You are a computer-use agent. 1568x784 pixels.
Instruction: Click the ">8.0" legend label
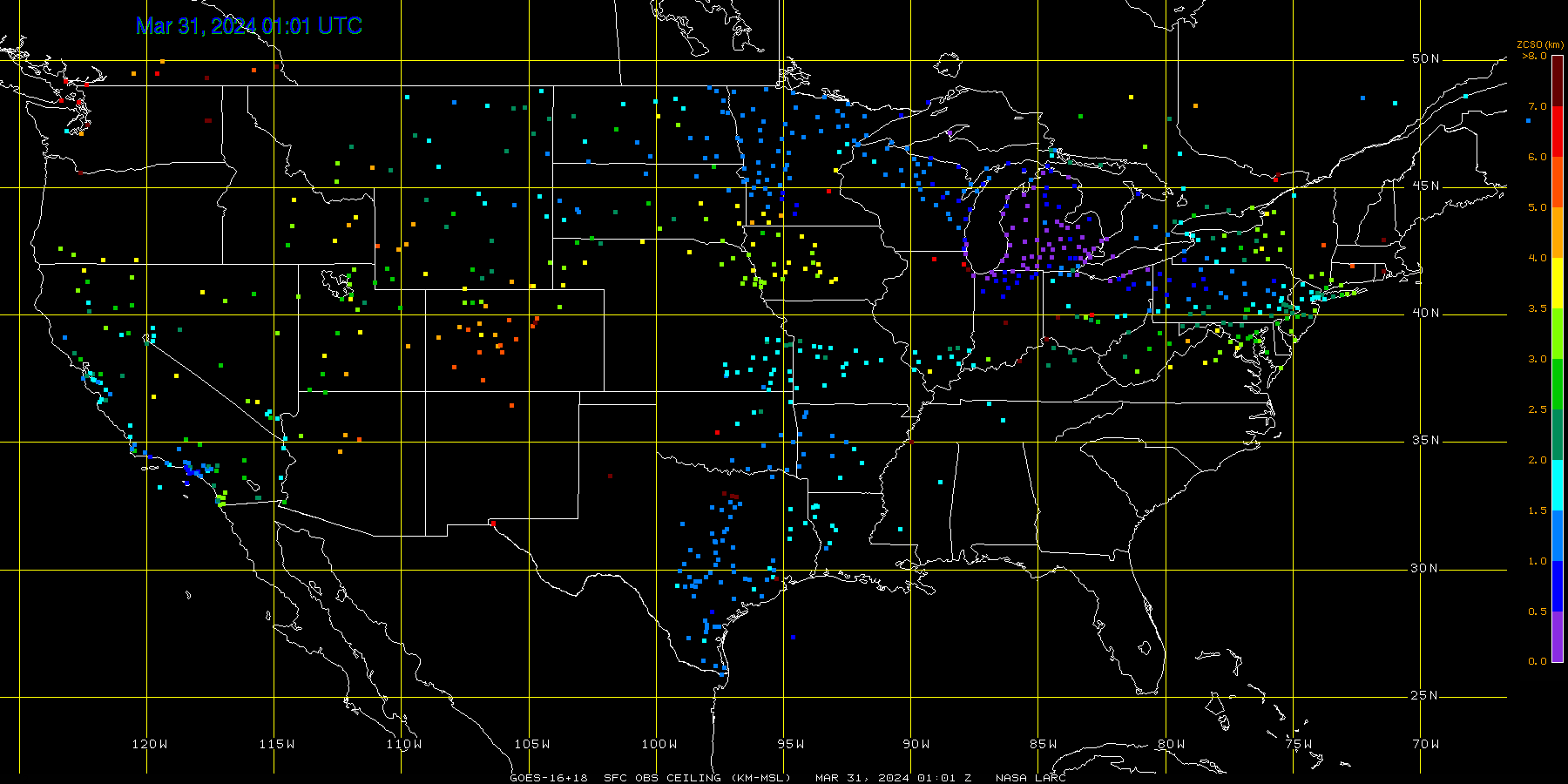point(1535,56)
